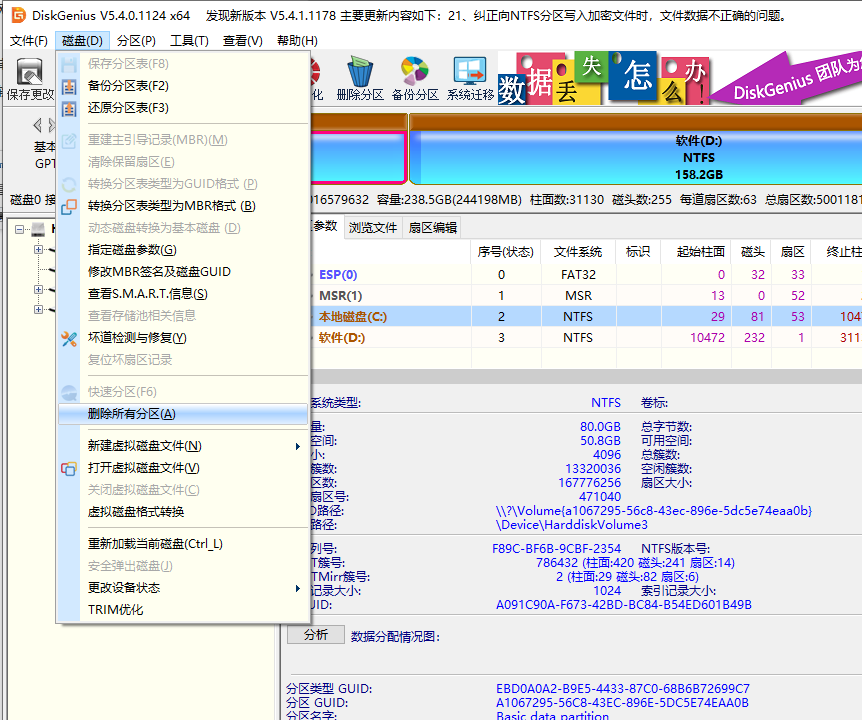Select the 本地磁盘(C:) row in the table
Screen dimensions: 862x720
tap(500, 316)
